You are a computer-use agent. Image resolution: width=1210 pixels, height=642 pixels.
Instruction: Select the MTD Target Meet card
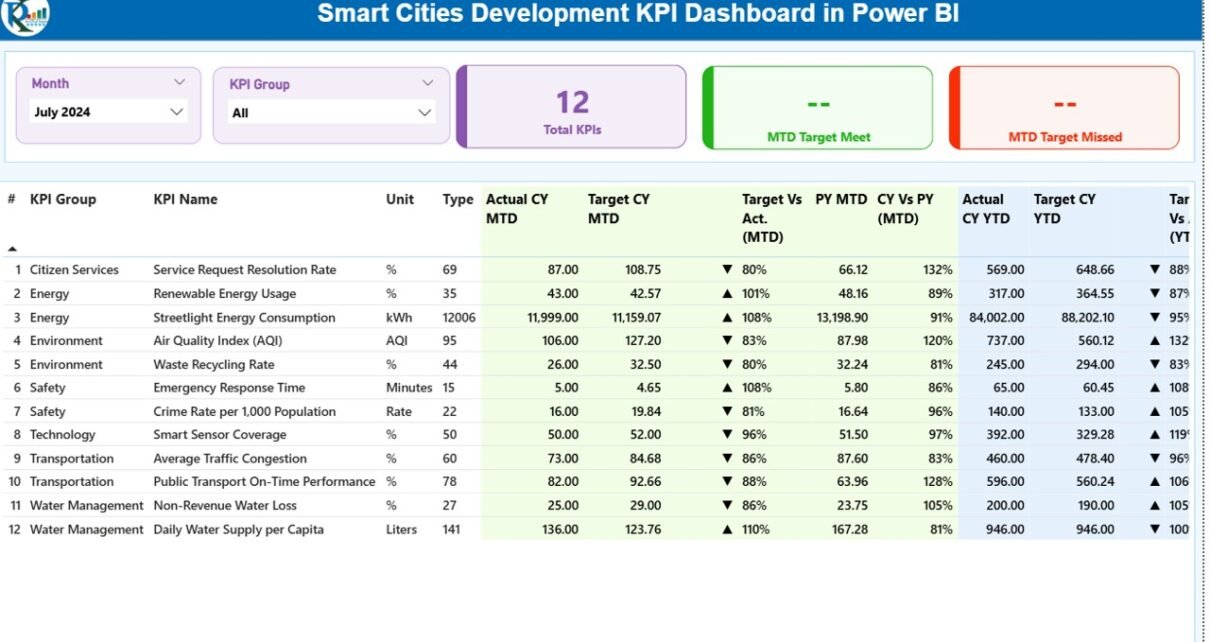pyautogui.click(x=818, y=108)
